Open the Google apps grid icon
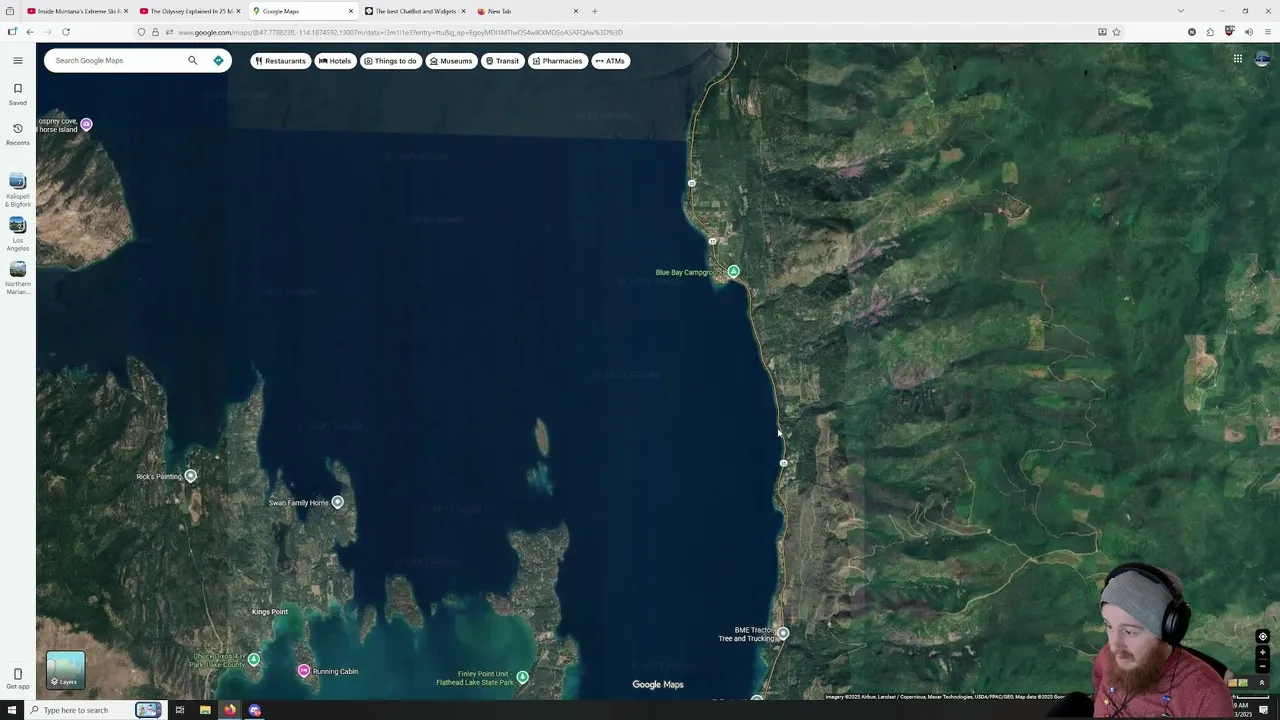Image resolution: width=1280 pixels, height=720 pixels. coord(1237,59)
